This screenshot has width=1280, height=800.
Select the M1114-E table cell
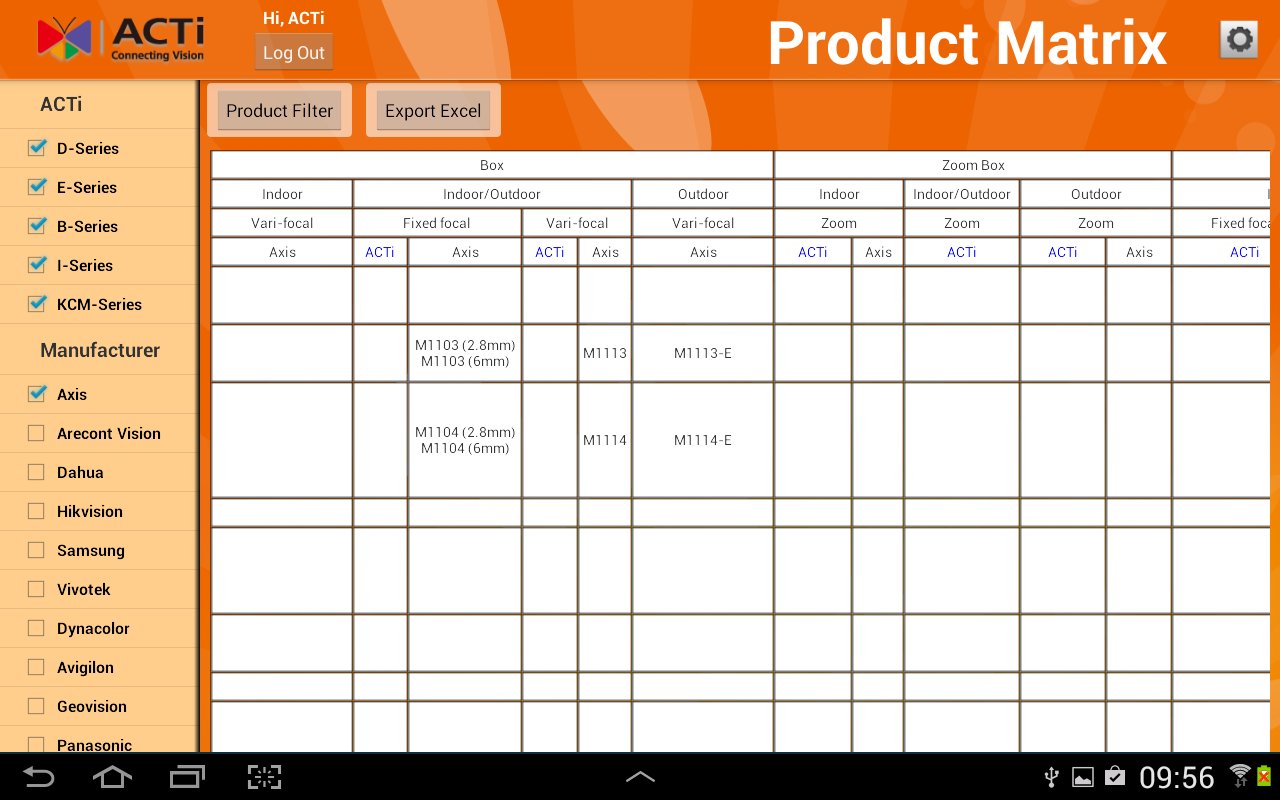pos(703,440)
